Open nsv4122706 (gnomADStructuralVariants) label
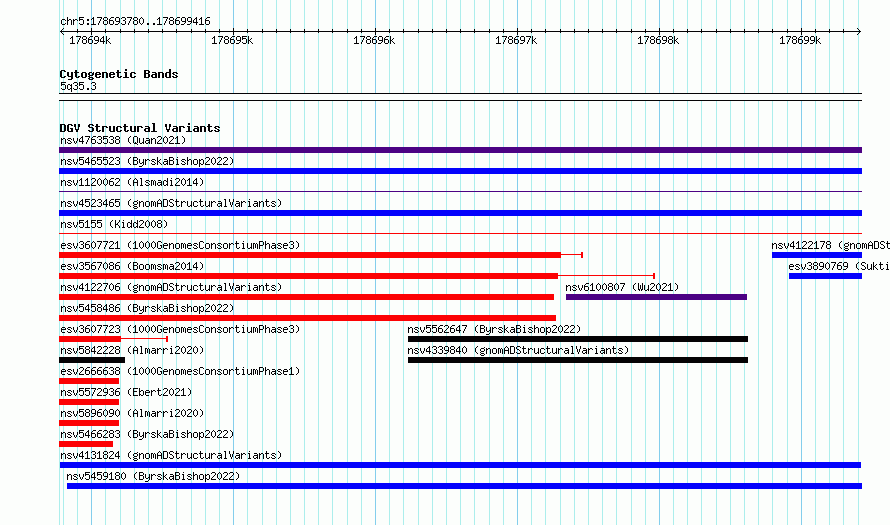 [x=171, y=287]
